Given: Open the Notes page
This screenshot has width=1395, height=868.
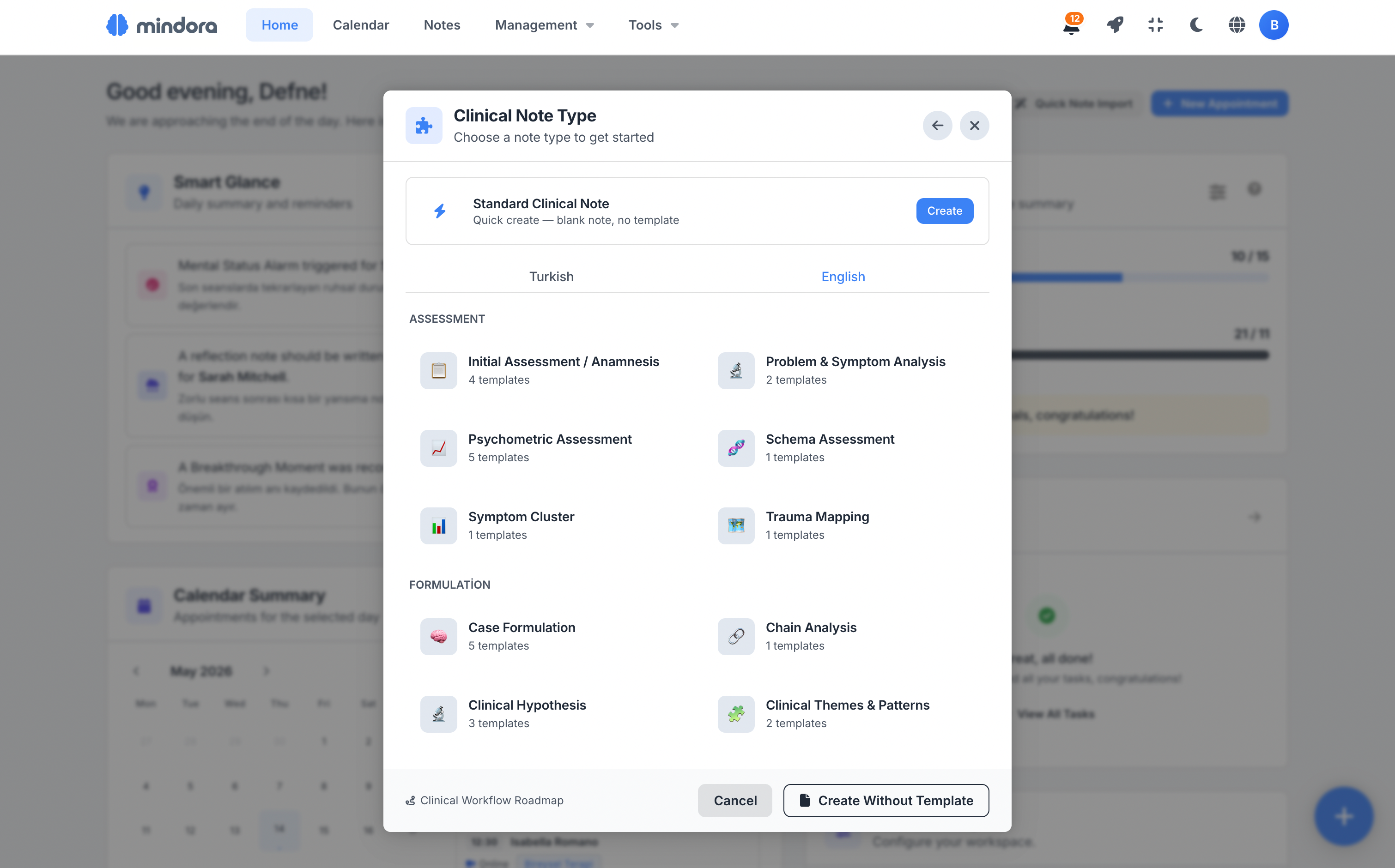Looking at the screenshot, I should (442, 24).
